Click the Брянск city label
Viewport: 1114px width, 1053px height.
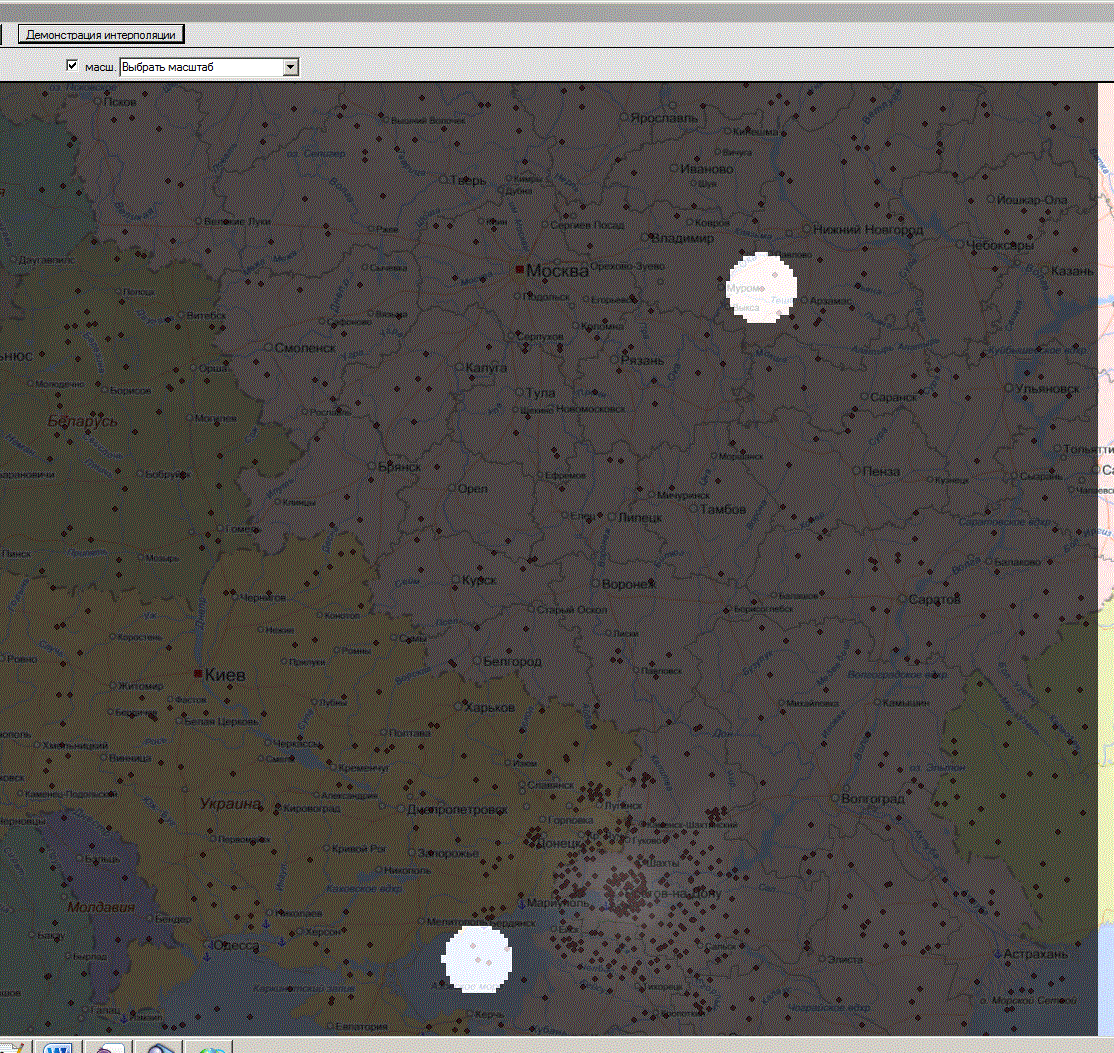(x=399, y=467)
